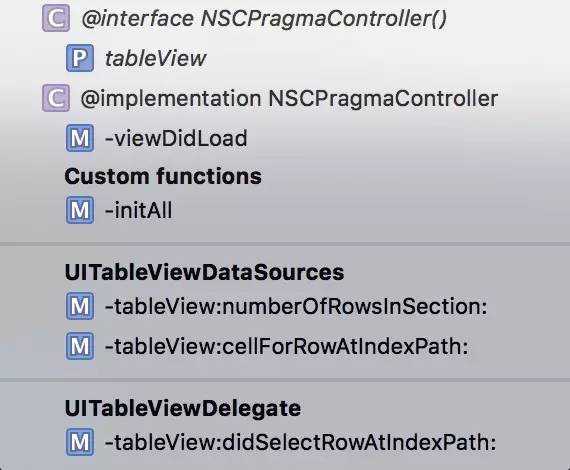Click the class icon beside @interface NSCPragmaController()
The width and height of the screenshot is (570, 470).
pyautogui.click(x=56, y=18)
